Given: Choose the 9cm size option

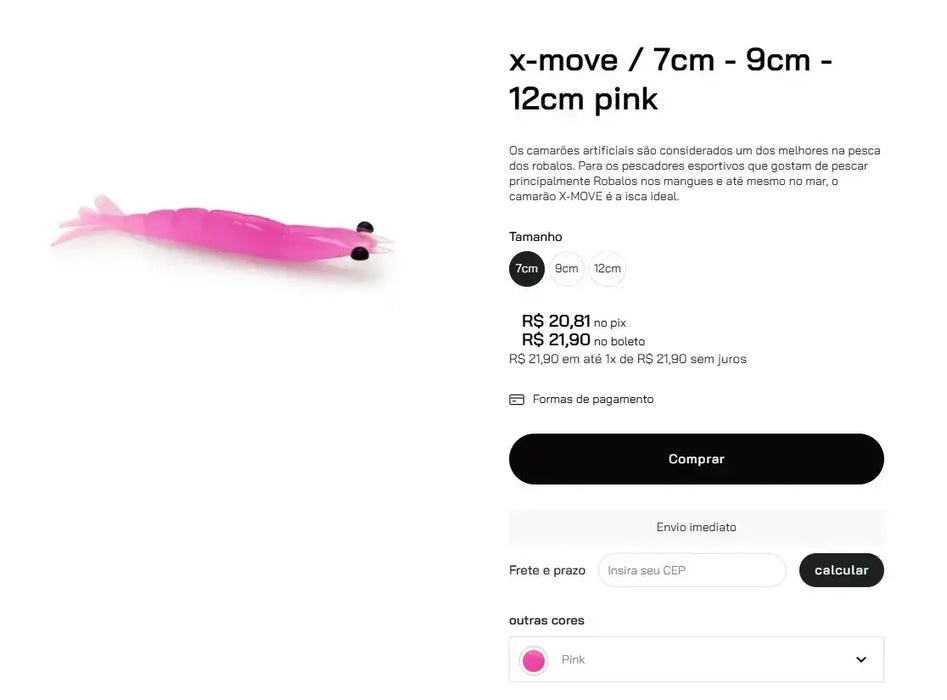Looking at the screenshot, I should 567,269.
